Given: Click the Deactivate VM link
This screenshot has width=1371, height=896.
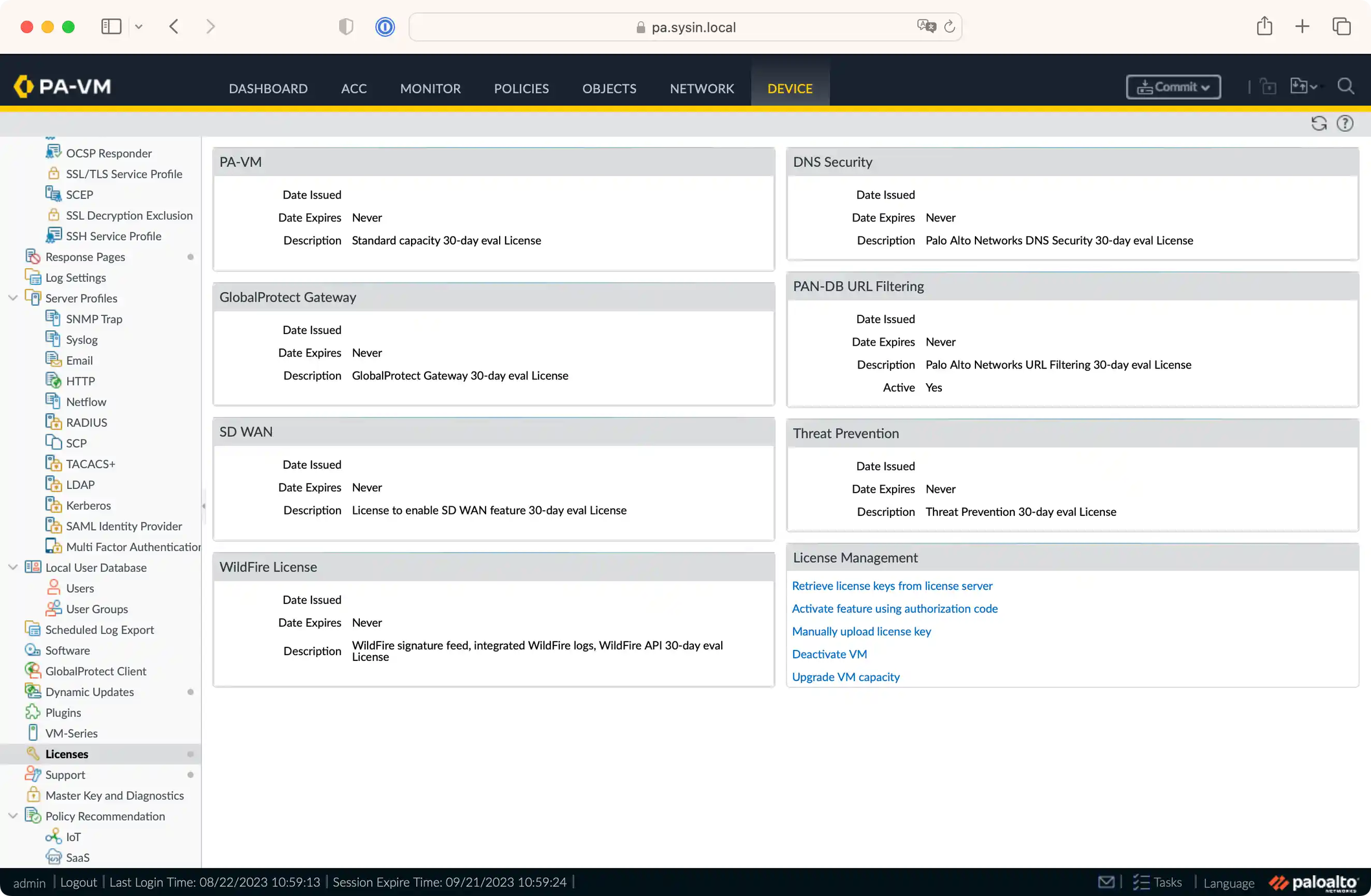Looking at the screenshot, I should (x=829, y=654).
